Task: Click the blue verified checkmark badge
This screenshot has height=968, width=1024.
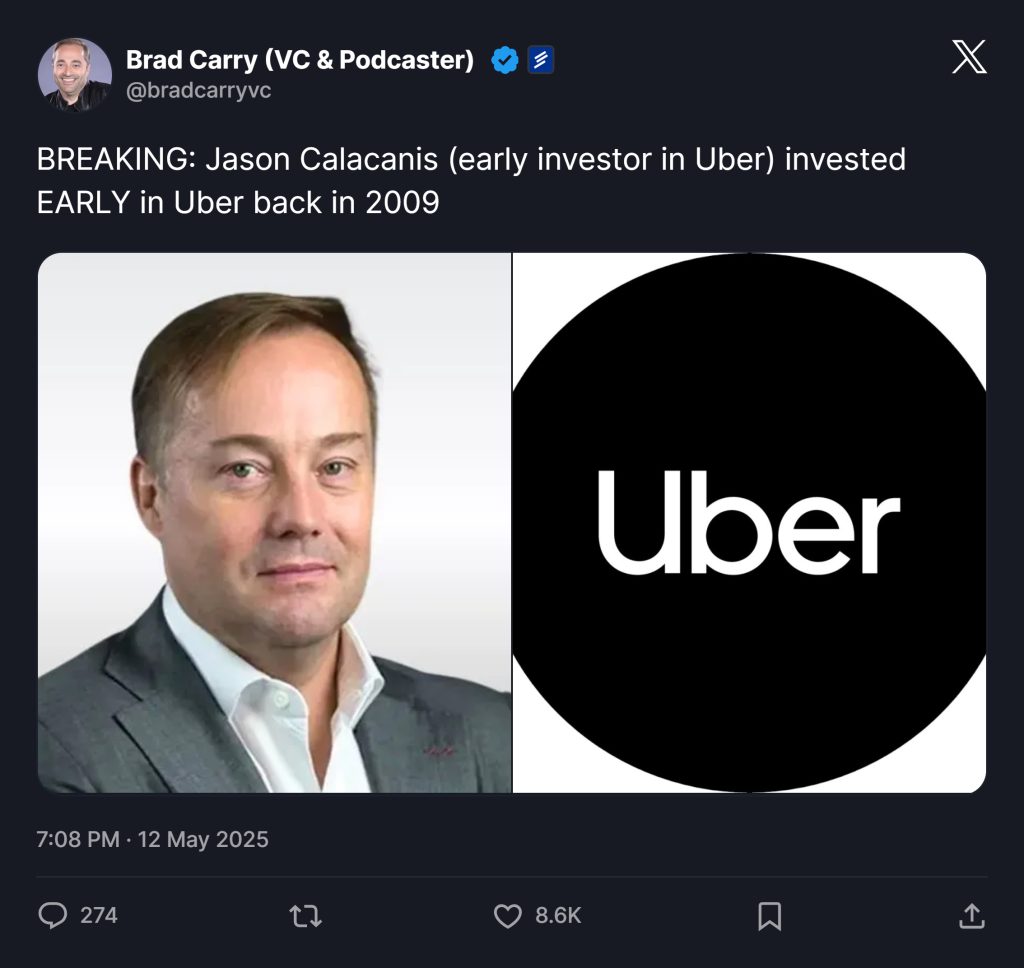Action: point(505,61)
